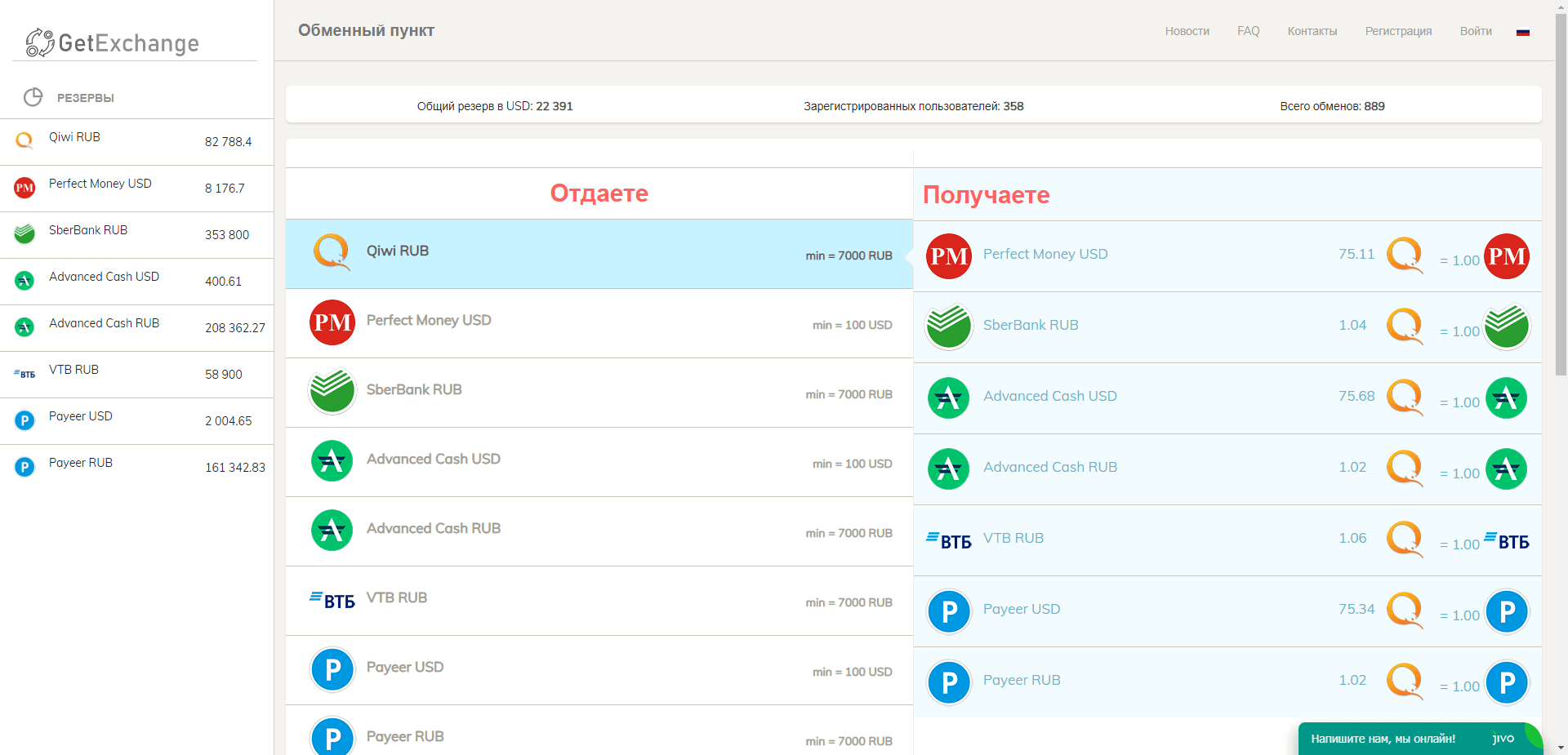Viewport: 1568px width, 755px height.
Task: Click the GetExchange logo
Action: tap(113, 42)
